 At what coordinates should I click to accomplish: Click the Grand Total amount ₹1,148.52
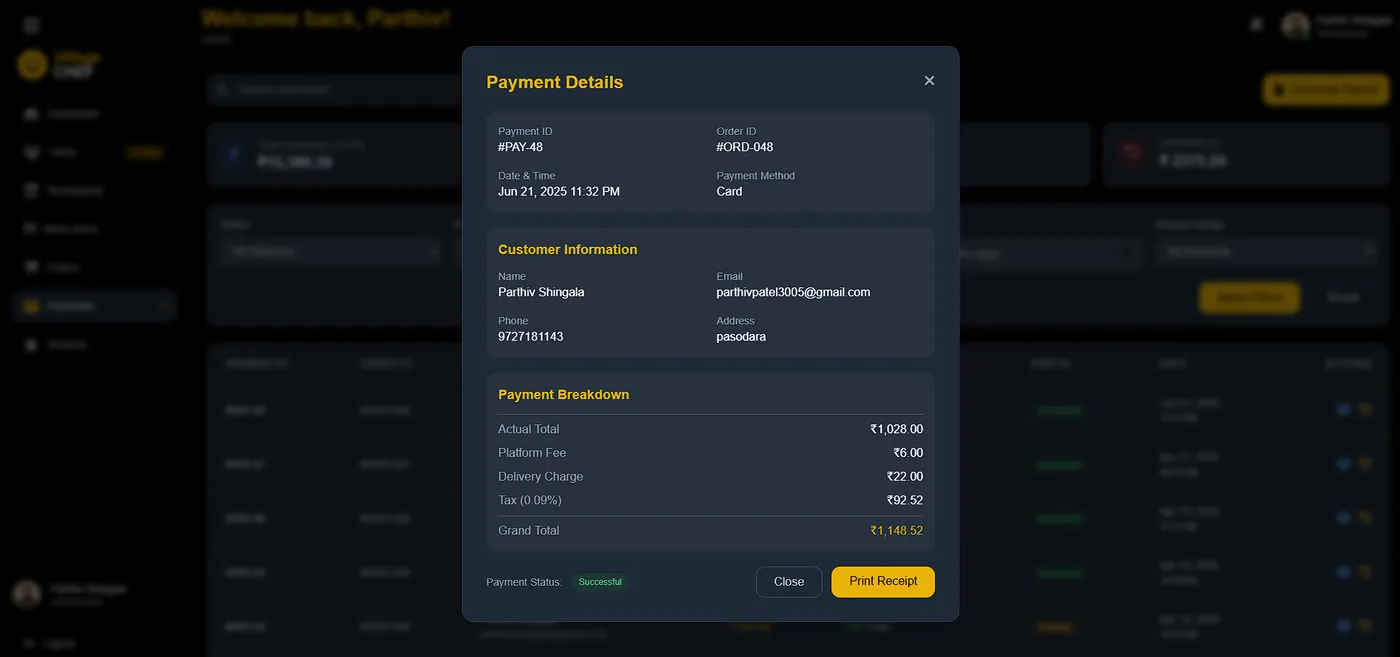(x=896, y=531)
